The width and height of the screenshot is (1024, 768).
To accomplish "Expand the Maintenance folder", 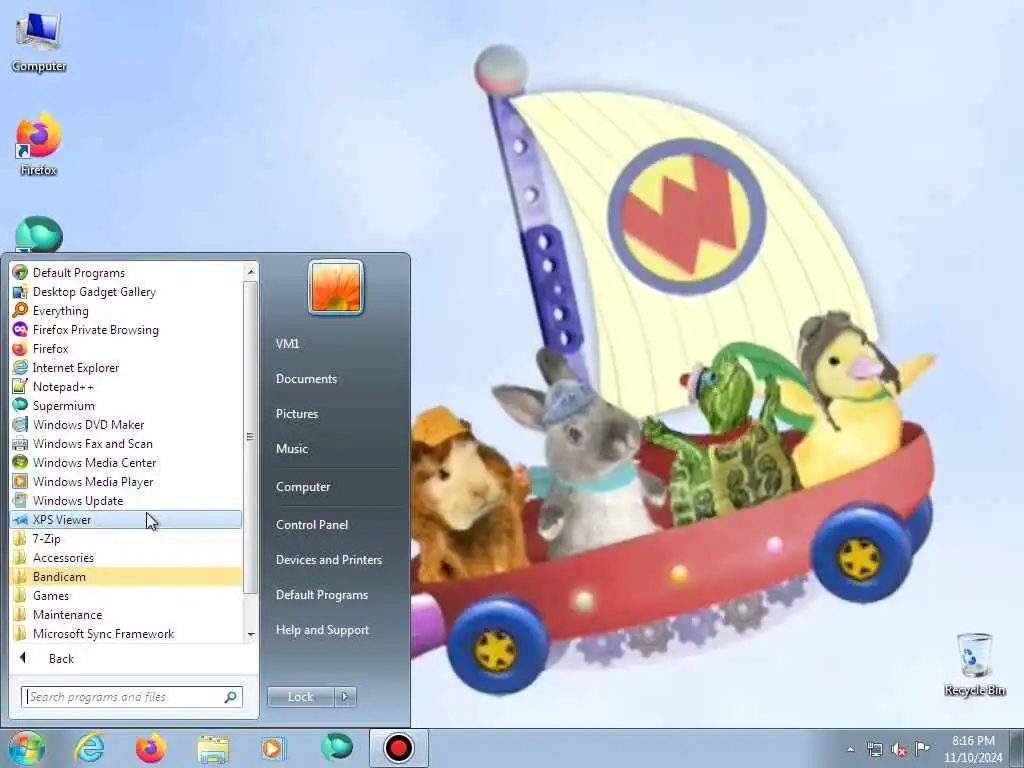I will click(127, 614).
